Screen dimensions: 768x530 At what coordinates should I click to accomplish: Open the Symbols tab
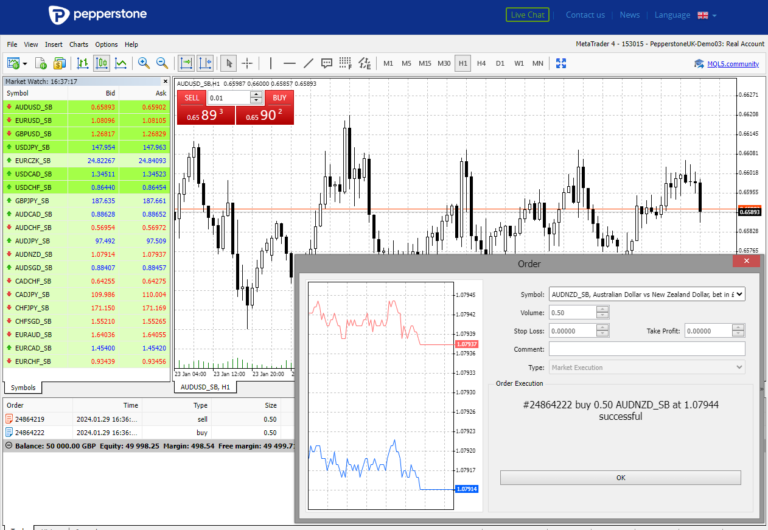(x=23, y=387)
